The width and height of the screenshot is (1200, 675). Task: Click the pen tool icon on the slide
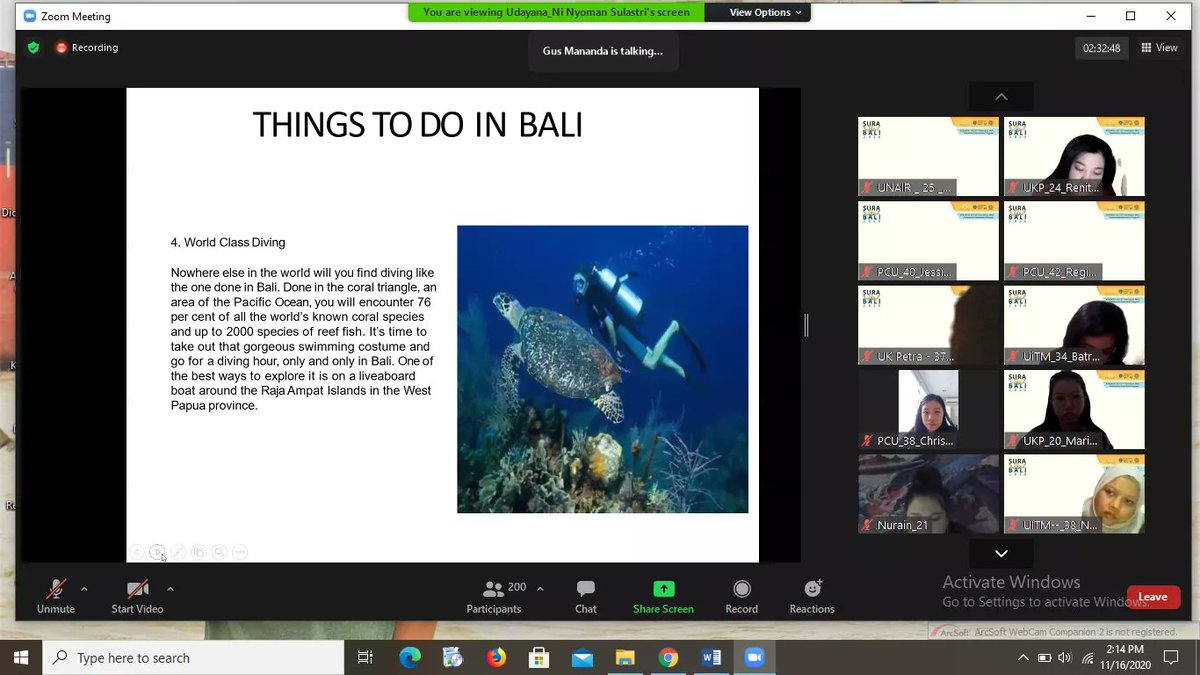(x=178, y=552)
